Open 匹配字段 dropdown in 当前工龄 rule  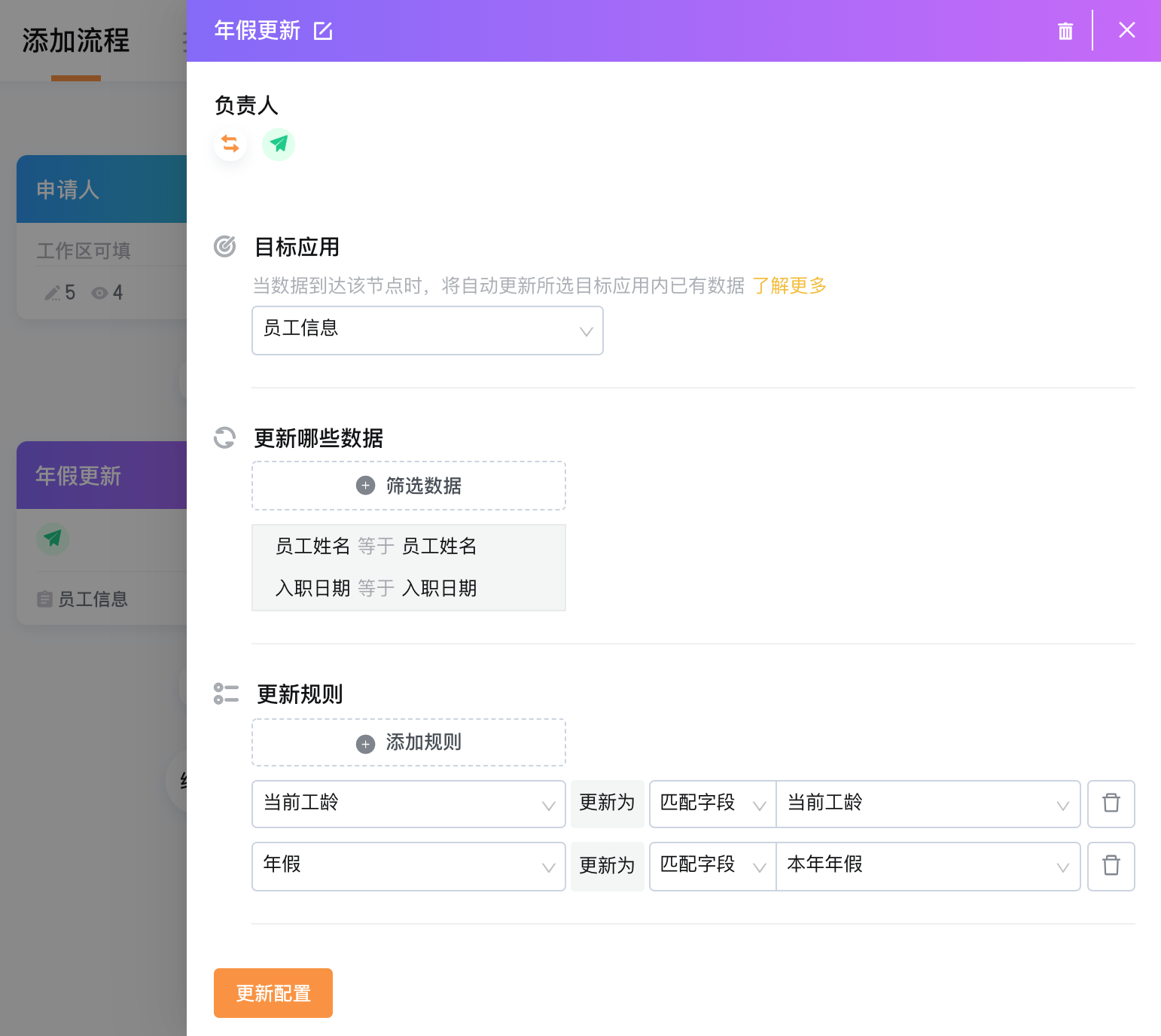coord(713,804)
